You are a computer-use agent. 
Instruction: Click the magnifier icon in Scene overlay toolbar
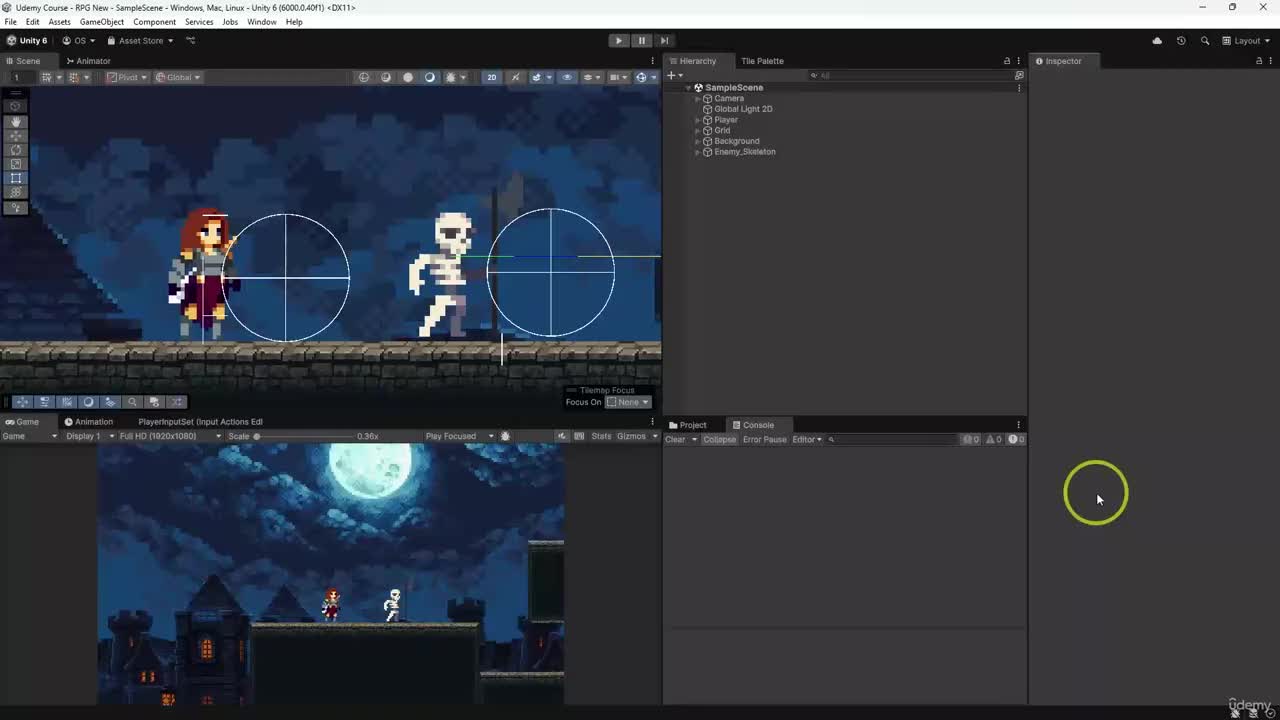point(132,402)
